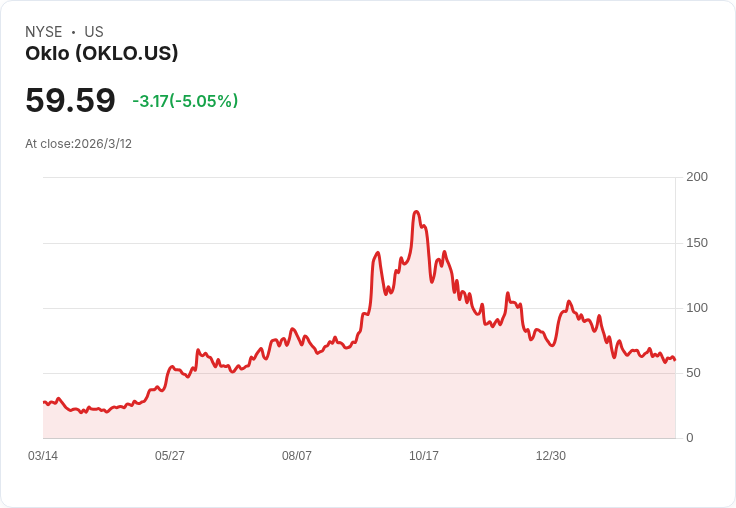
Task: Click the 0 price axis label
Action: [690, 438]
